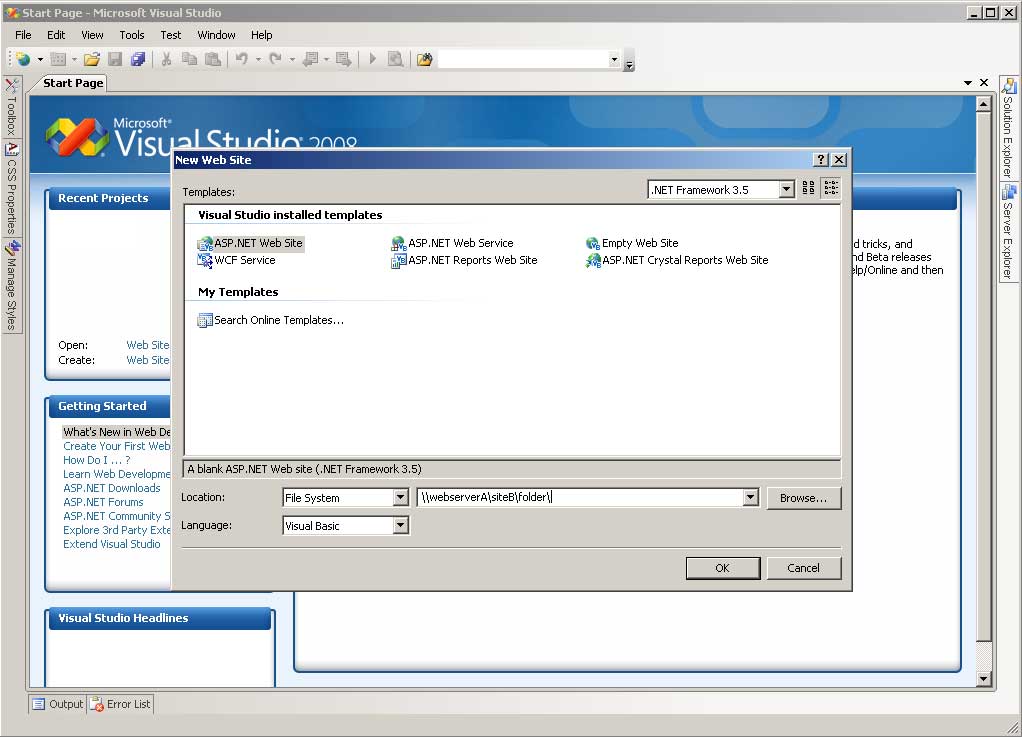
Task: Expand the Redo history dropdown arrow
Action: click(292, 59)
